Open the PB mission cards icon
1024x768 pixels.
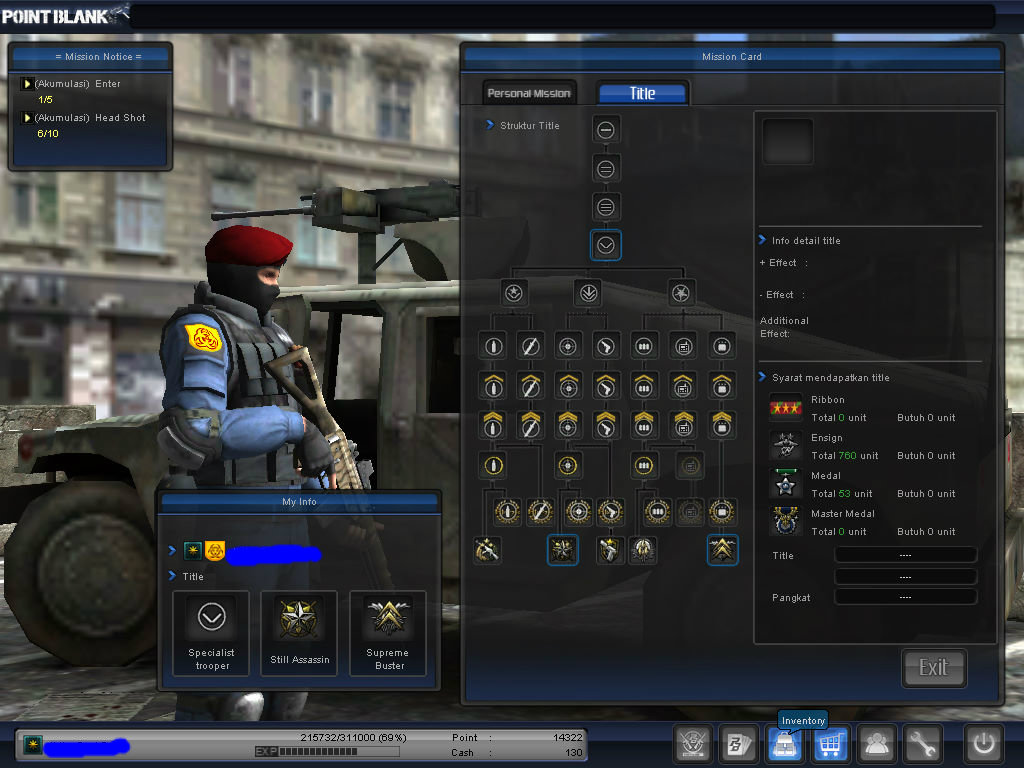(738, 744)
